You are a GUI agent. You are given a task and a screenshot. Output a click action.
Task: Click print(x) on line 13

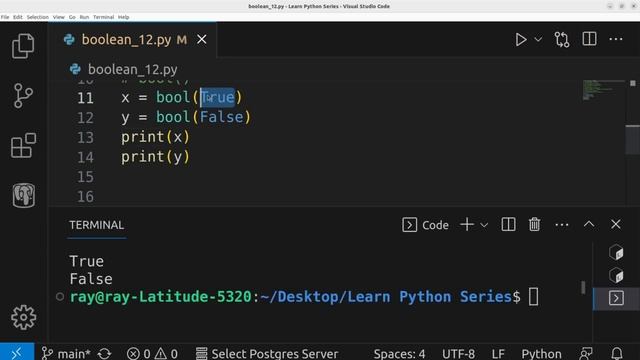(x=156, y=137)
